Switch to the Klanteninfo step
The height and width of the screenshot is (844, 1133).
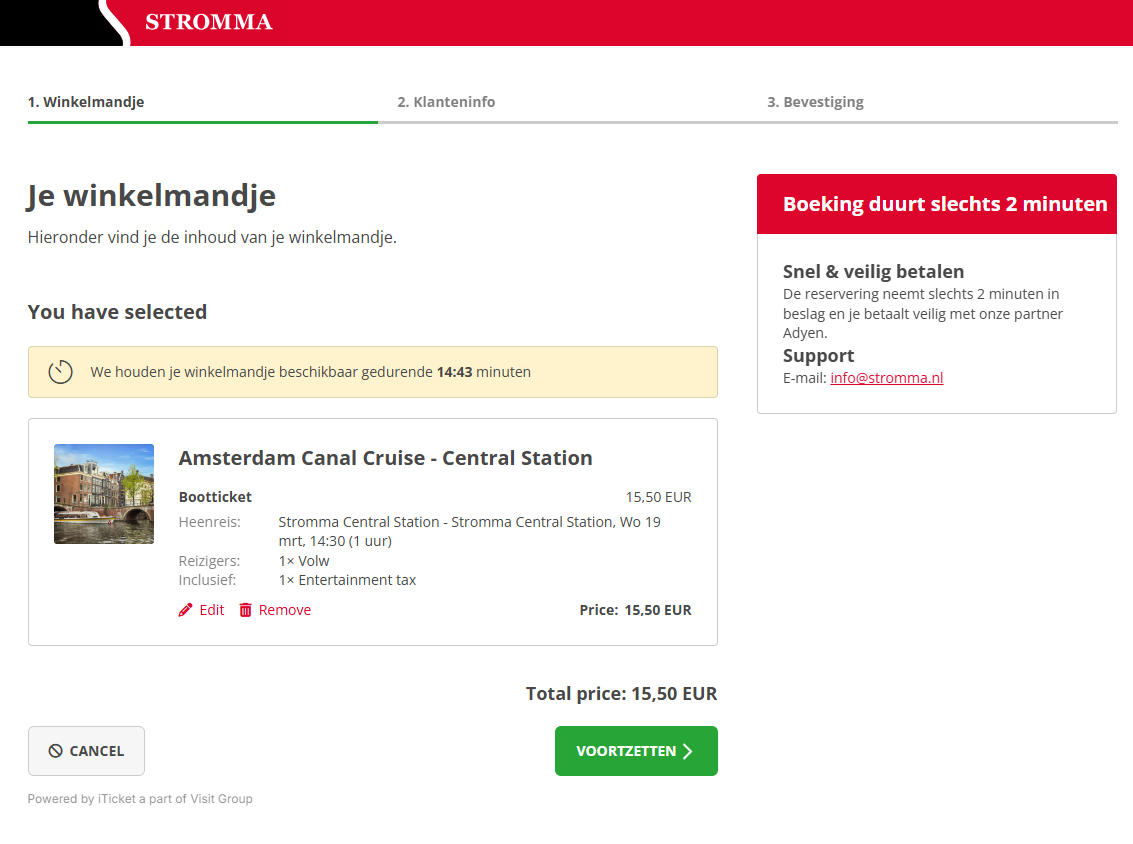[x=446, y=102]
